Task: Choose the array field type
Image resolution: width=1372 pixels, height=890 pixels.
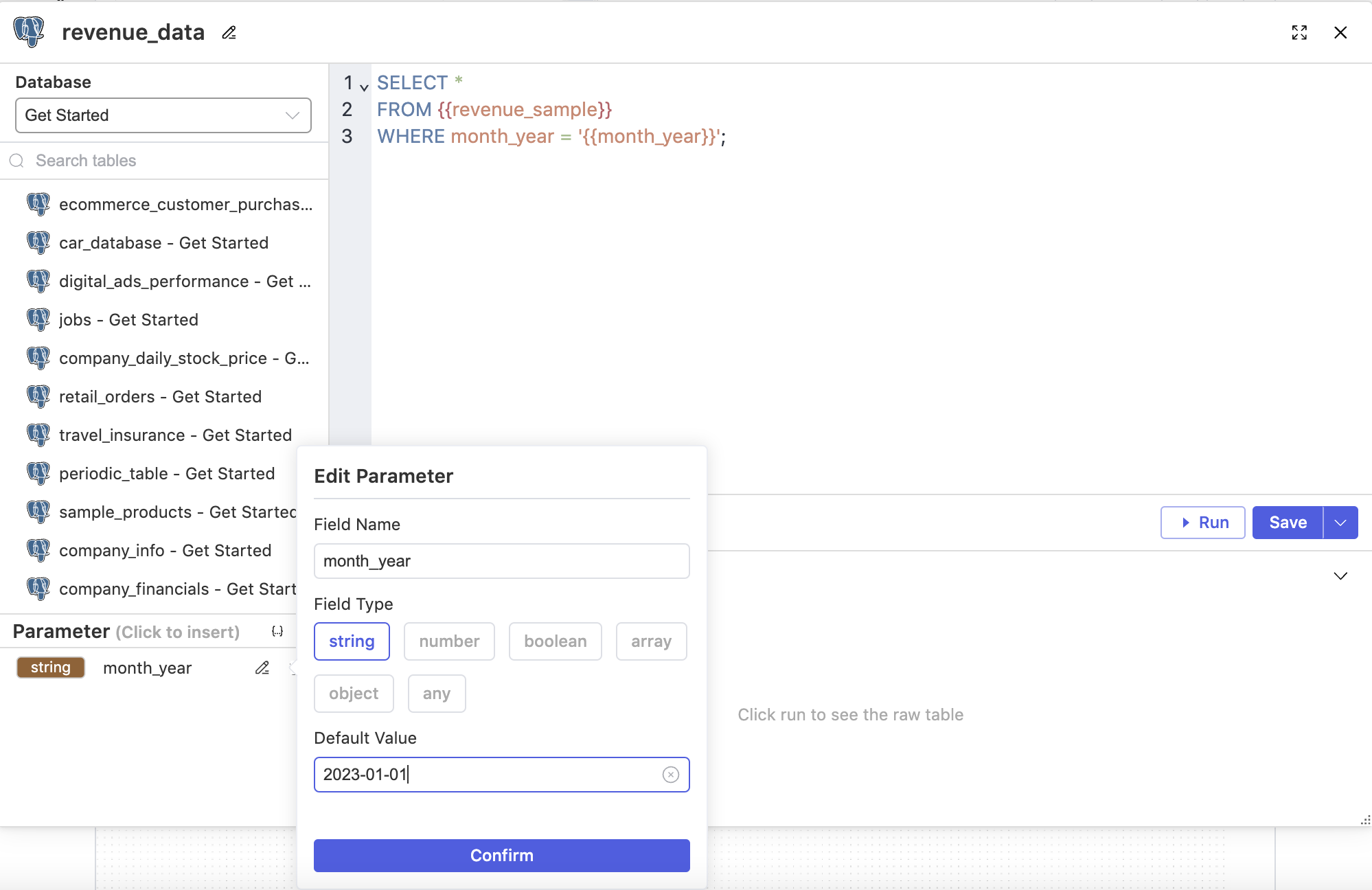Action: (x=651, y=641)
